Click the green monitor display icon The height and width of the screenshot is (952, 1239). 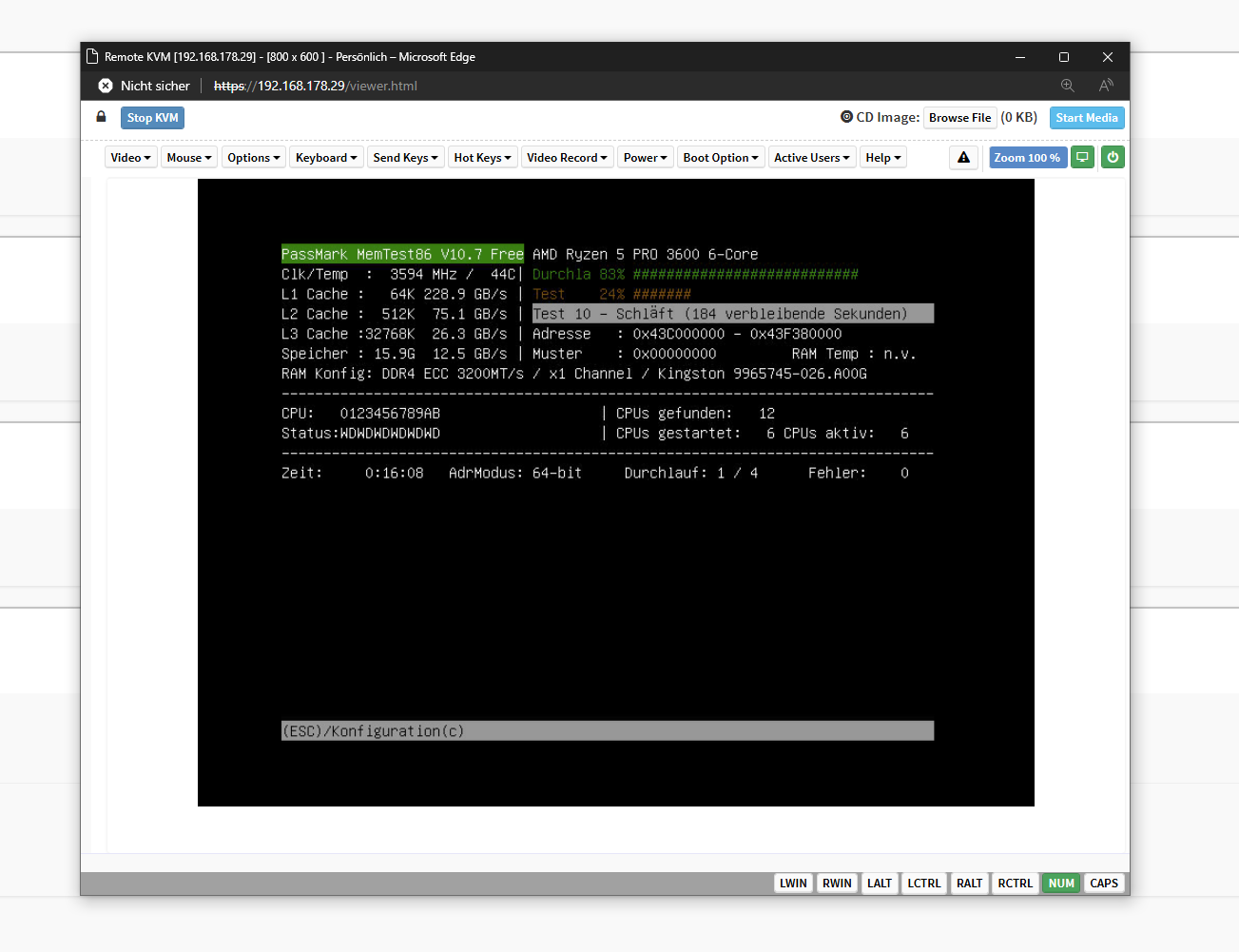tap(1082, 158)
